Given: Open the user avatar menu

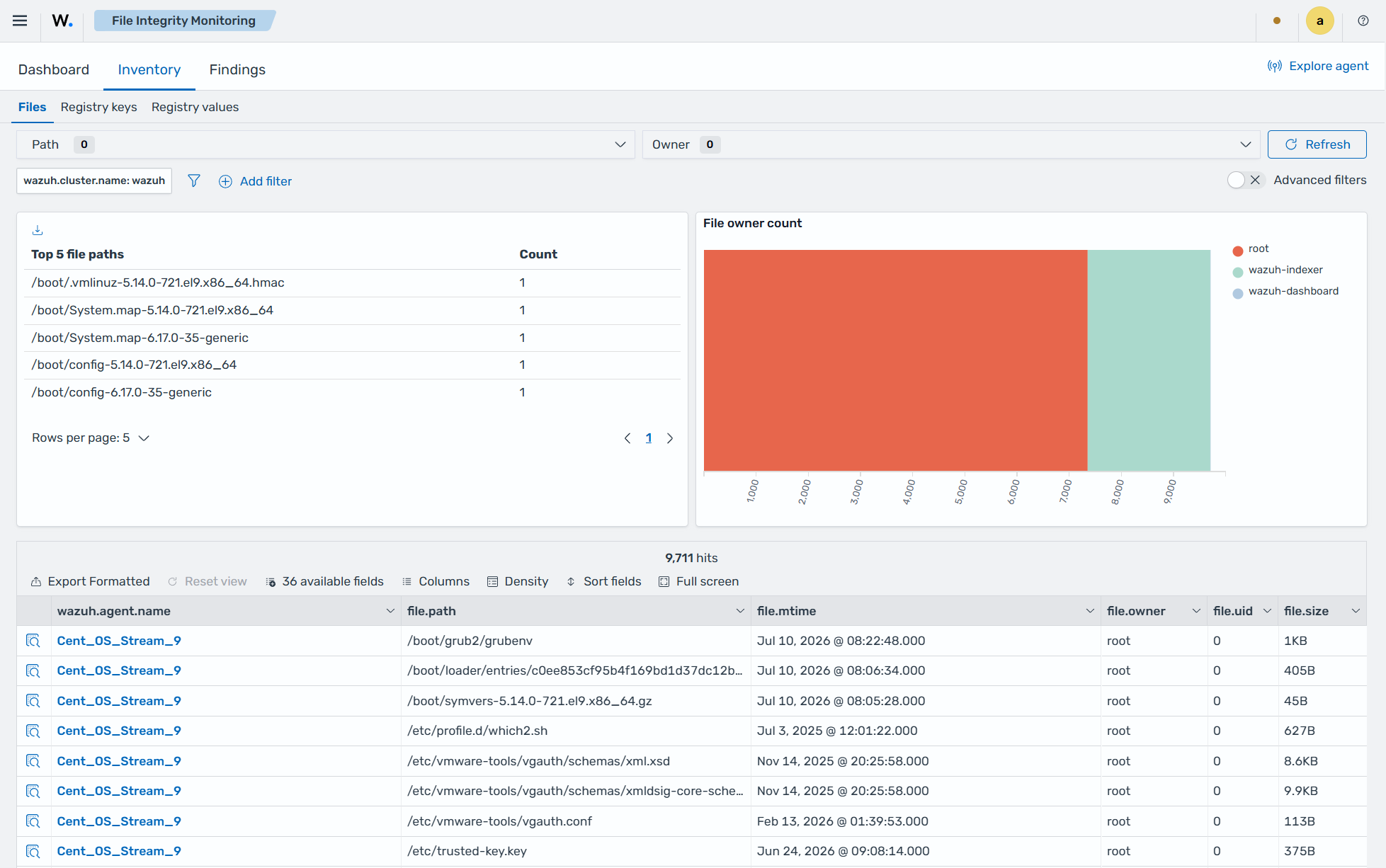Looking at the screenshot, I should (x=1320, y=21).
